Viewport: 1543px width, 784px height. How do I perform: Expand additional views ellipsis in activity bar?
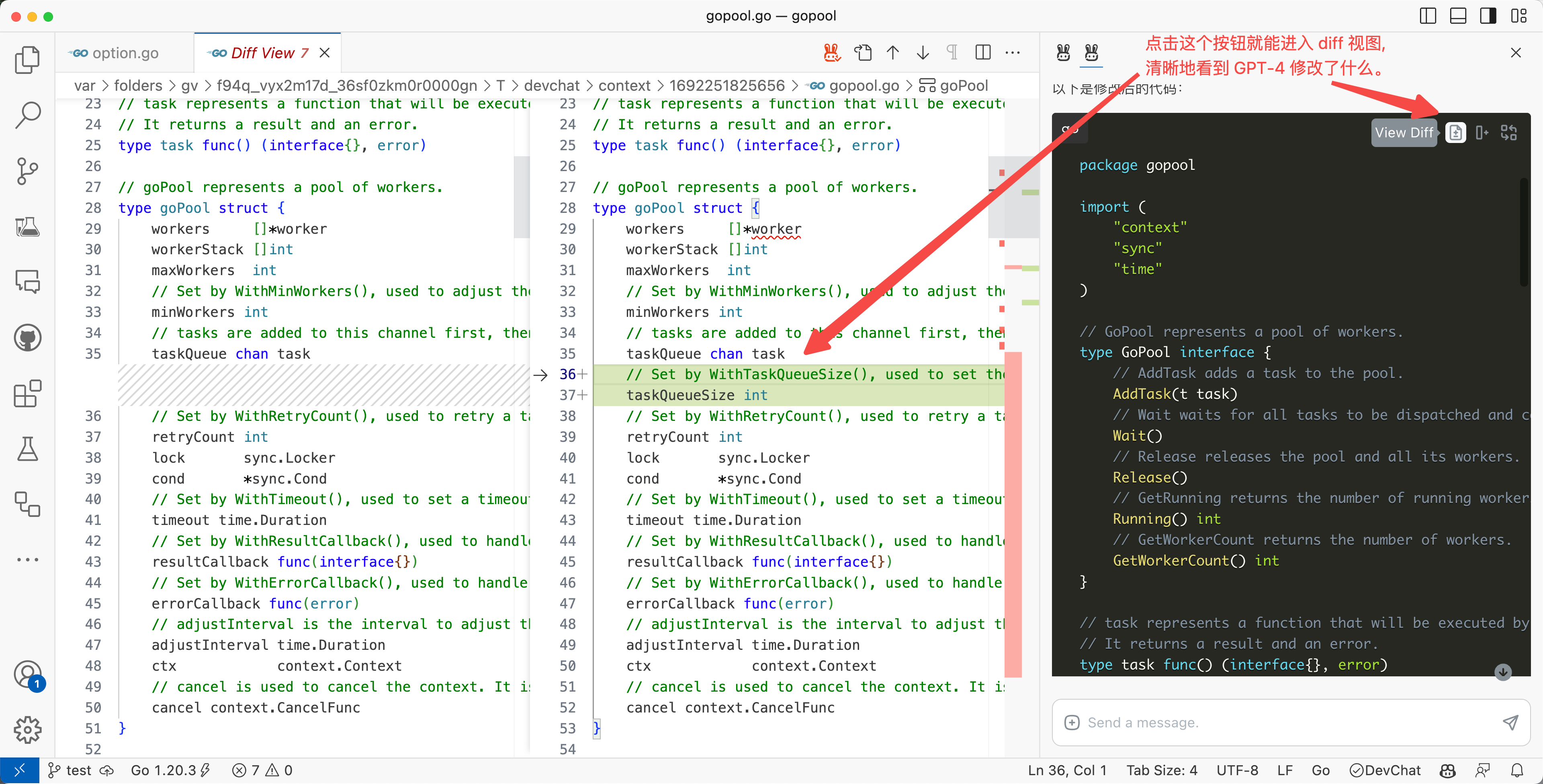(28, 559)
